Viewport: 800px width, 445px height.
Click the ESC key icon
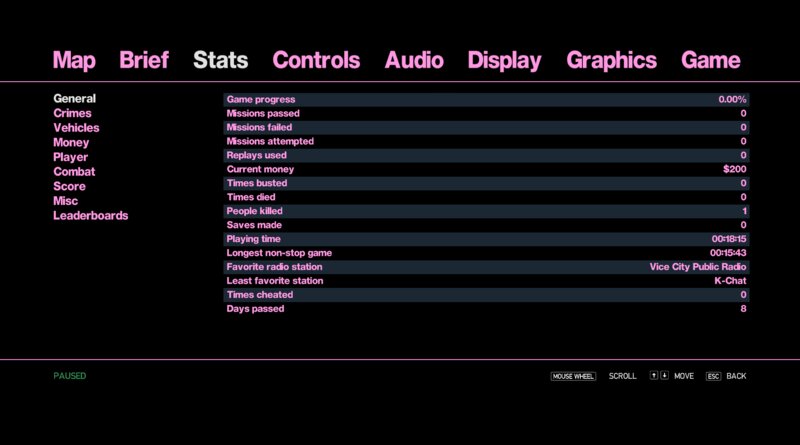coord(713,376)
